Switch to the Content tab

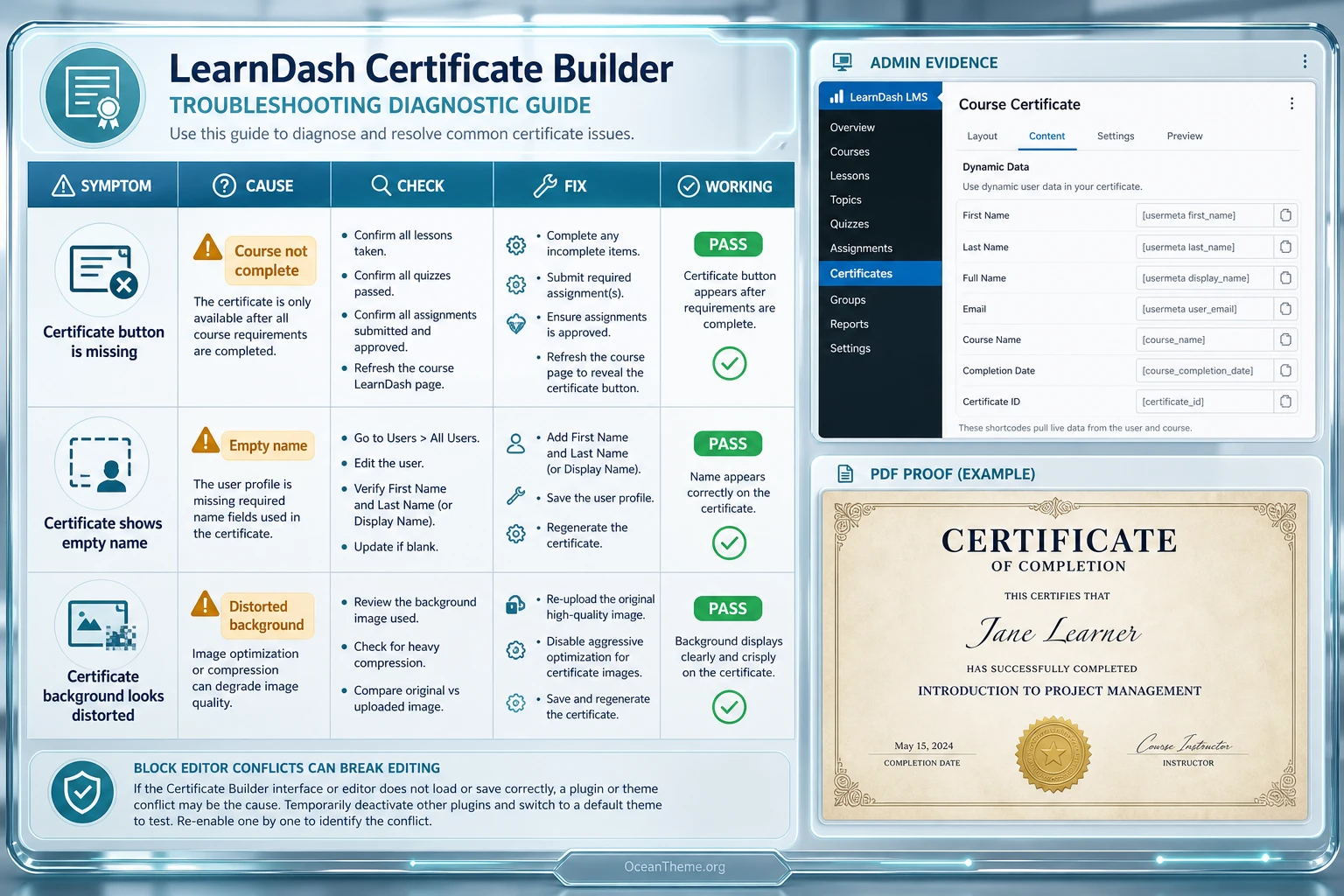tap(1046, 136)
